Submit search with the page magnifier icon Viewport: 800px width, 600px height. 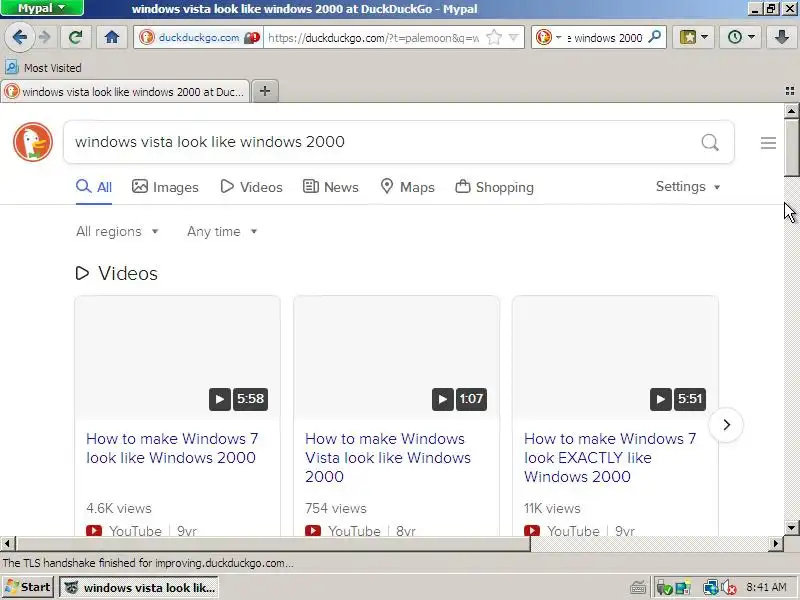click(710, 142)
